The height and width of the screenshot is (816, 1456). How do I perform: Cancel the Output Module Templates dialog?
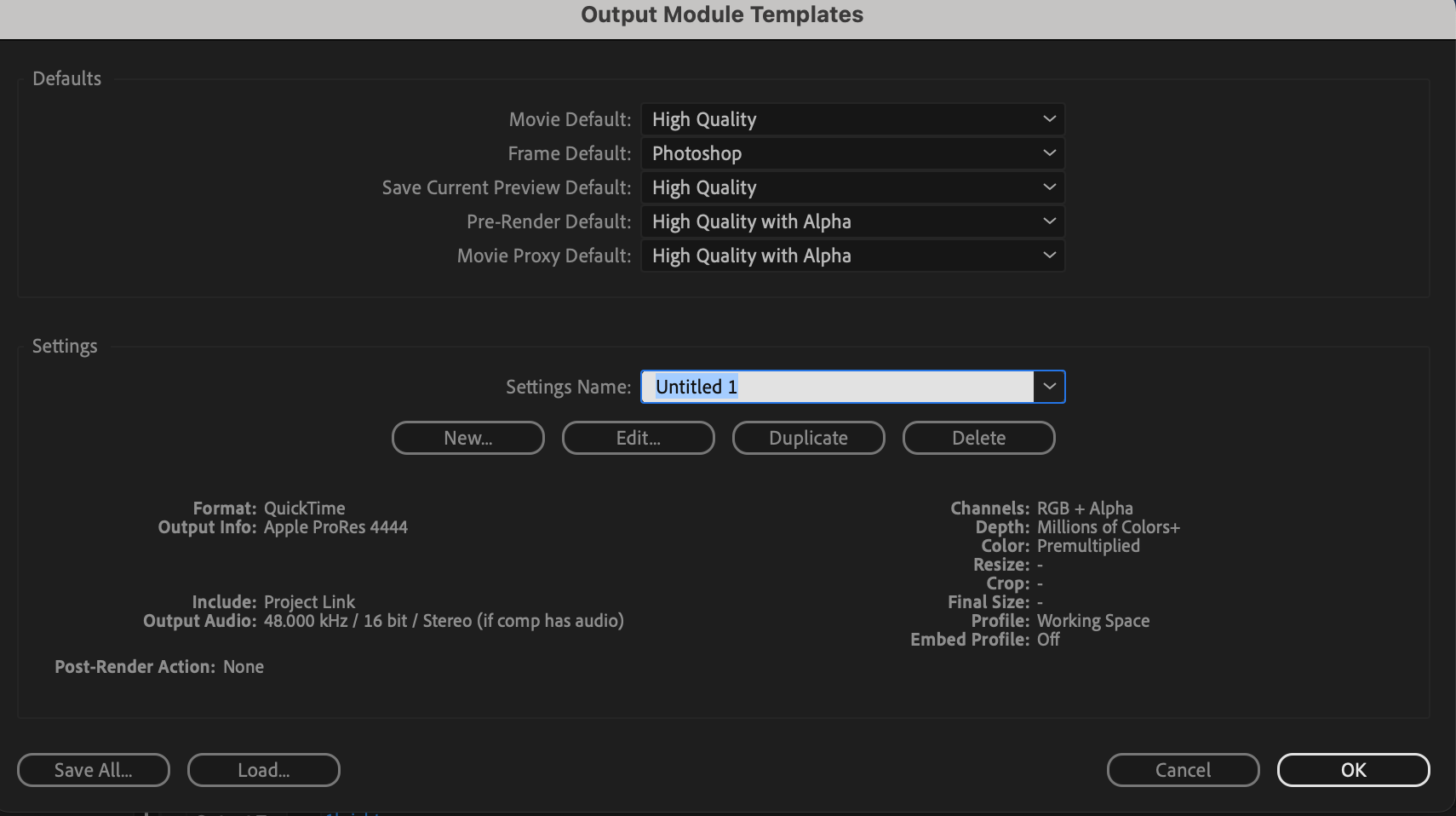pos(1184,770)
